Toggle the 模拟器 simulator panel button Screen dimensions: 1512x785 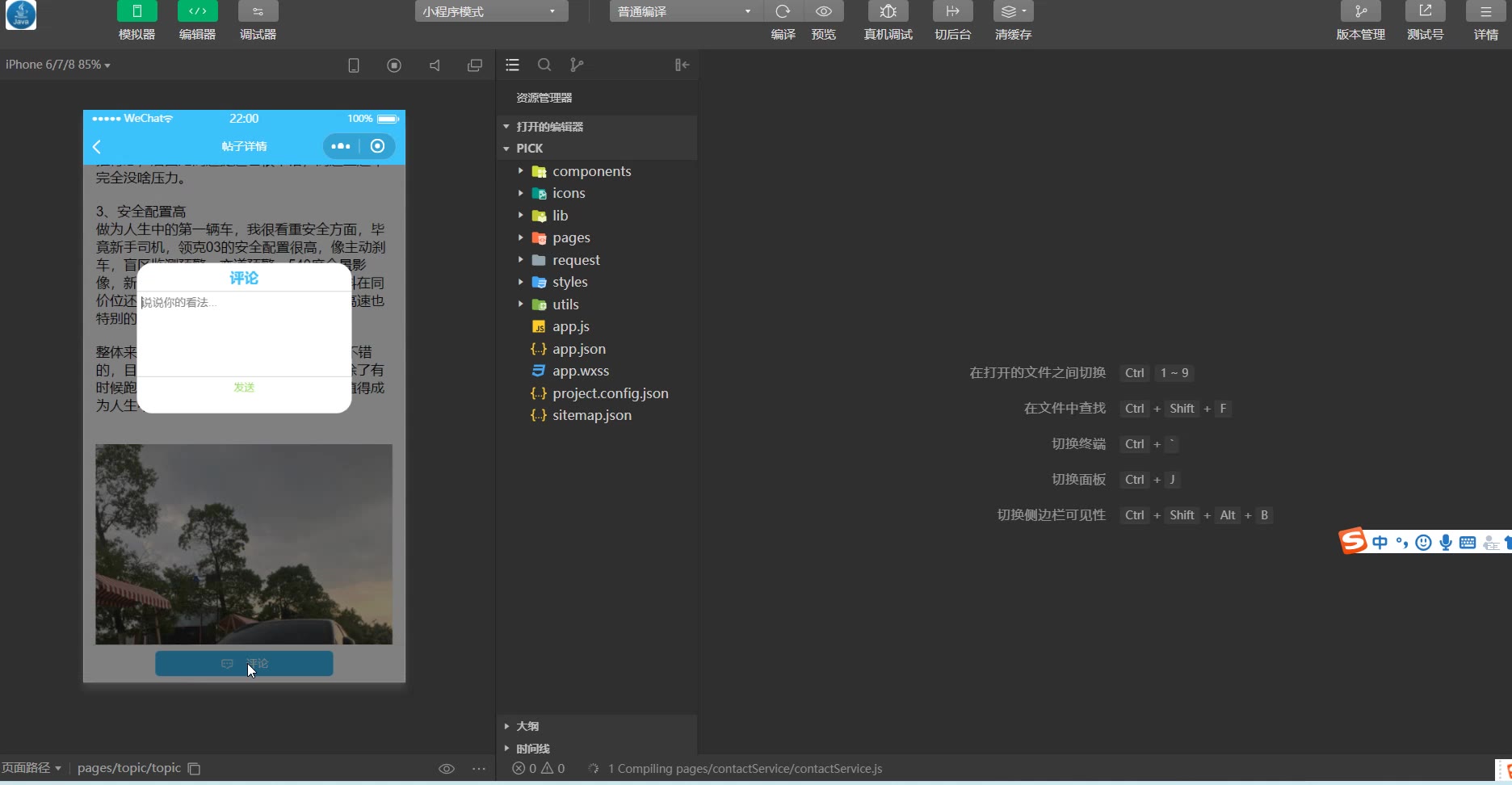(136, 11)
